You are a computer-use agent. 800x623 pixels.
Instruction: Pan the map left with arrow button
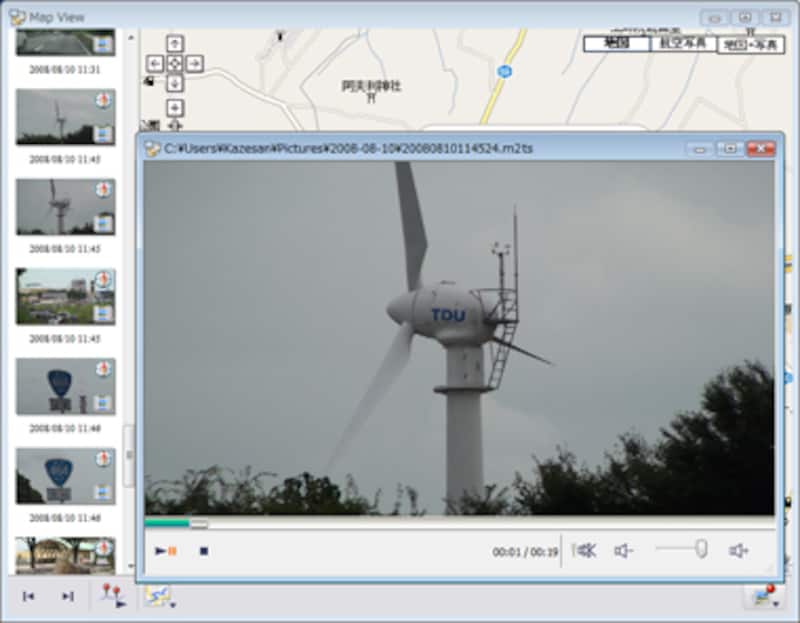(x=155, y=63)
